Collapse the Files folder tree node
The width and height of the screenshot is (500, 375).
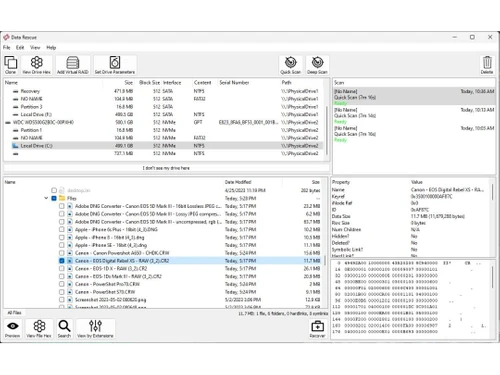click(x=46, y=198)
